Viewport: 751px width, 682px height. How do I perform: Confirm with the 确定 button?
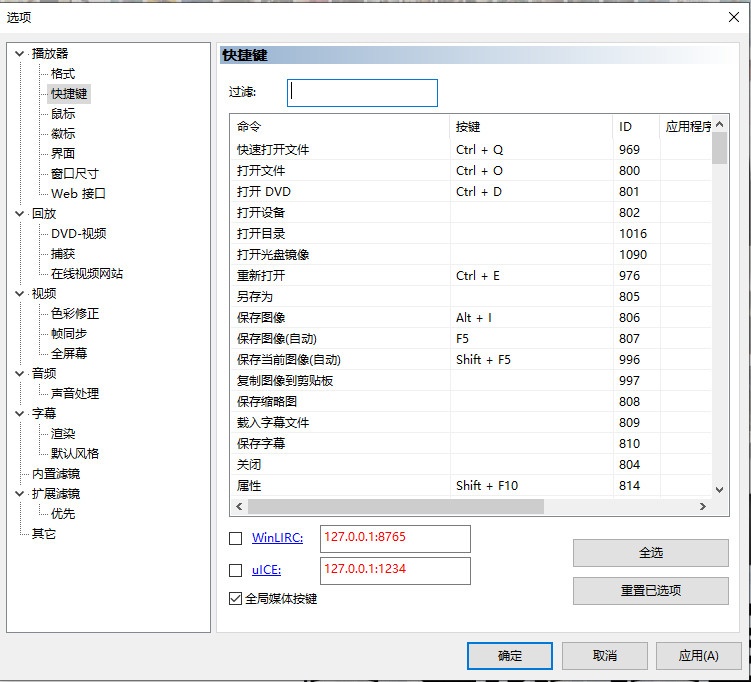point(510,656)
